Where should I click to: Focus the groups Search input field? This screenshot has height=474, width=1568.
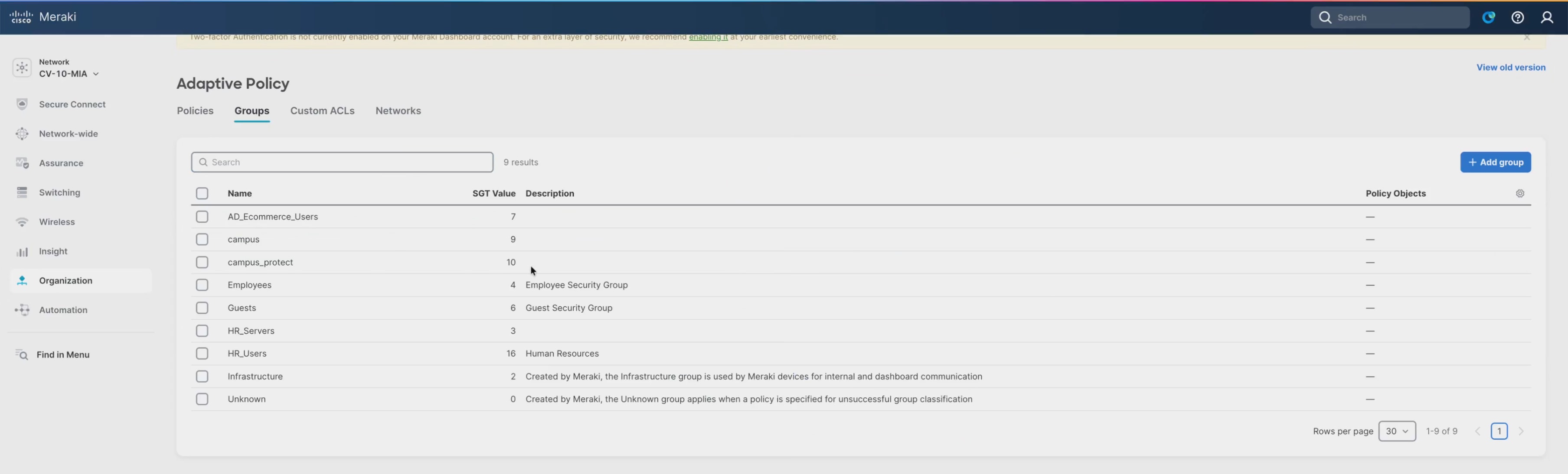point(342,162)
